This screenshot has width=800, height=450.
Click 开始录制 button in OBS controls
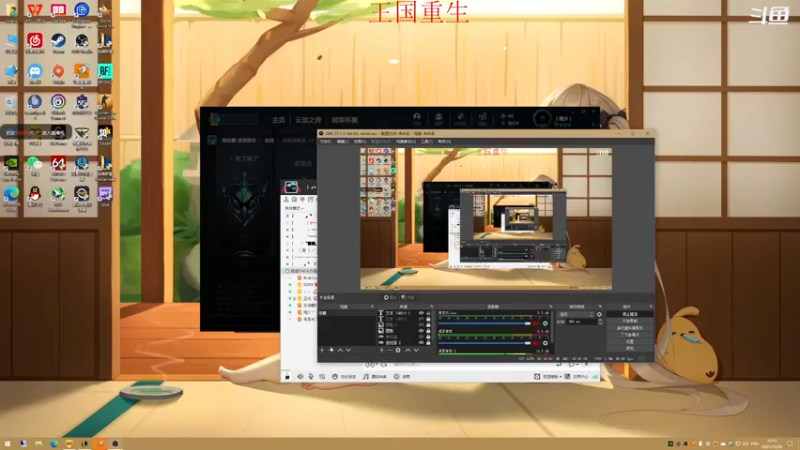pos(630,321)
